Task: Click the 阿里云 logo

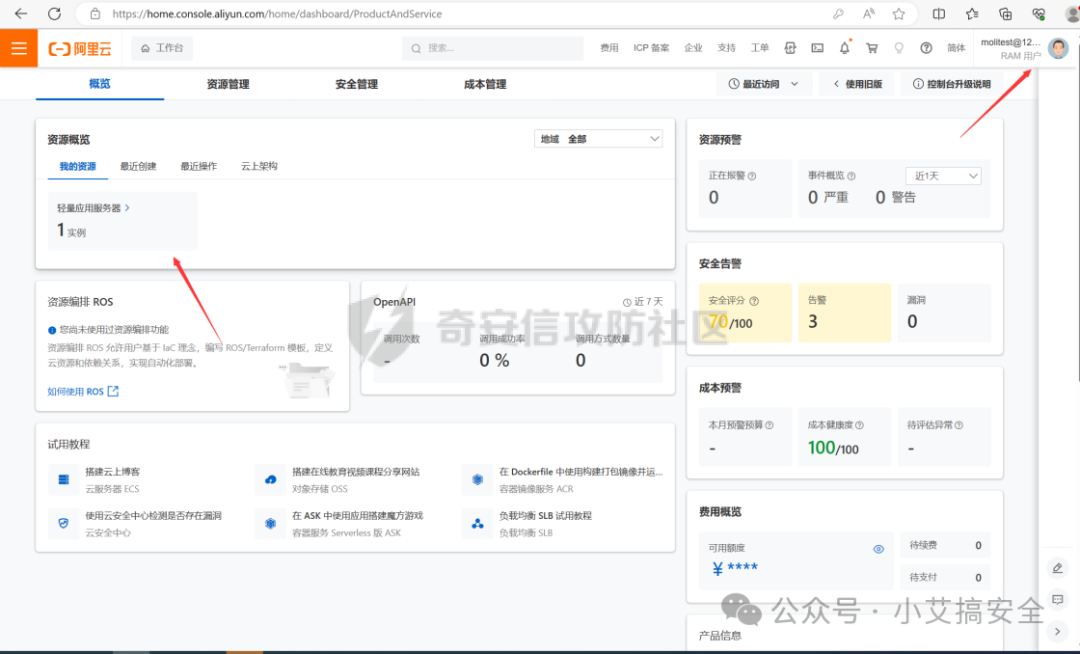Action: tap(80, 48)
